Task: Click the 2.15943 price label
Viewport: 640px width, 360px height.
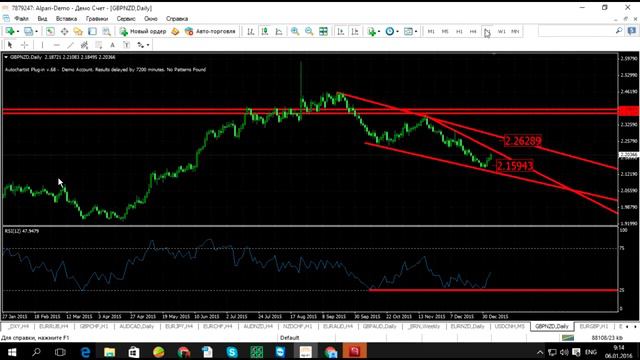Action: [514, 166]
